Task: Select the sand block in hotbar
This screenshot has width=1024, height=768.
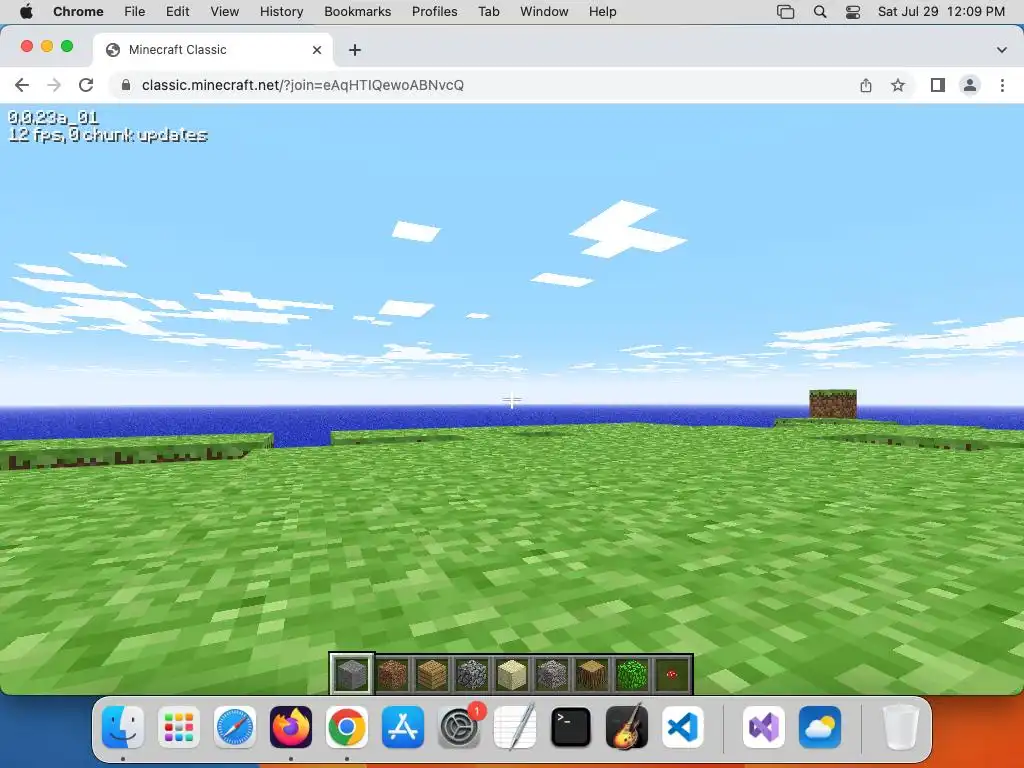Action: point(512,674)
